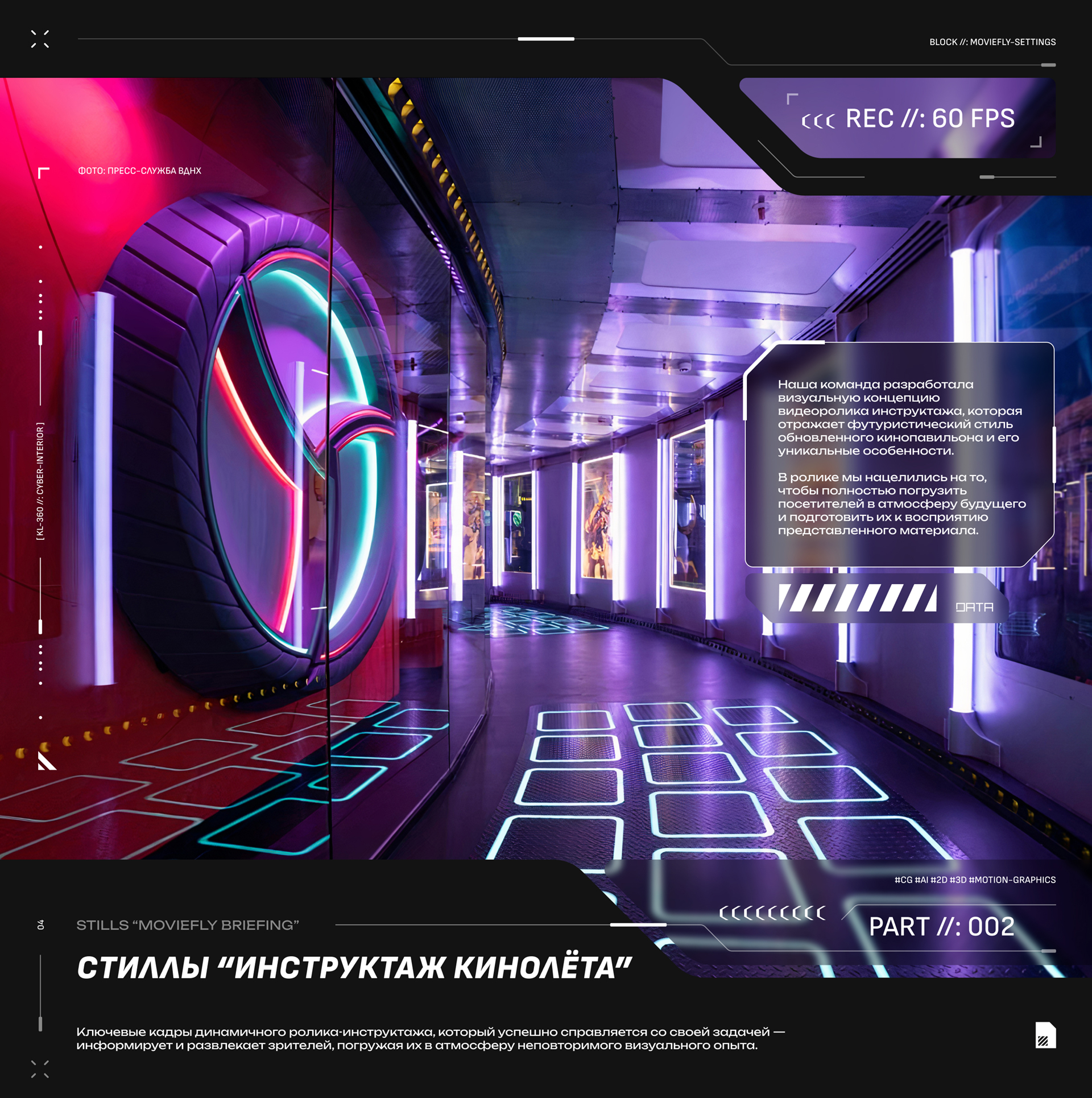Click the triple chevron beside REC label
This screenshot has height=1098, width=1092.
click(x=818, y=121)
